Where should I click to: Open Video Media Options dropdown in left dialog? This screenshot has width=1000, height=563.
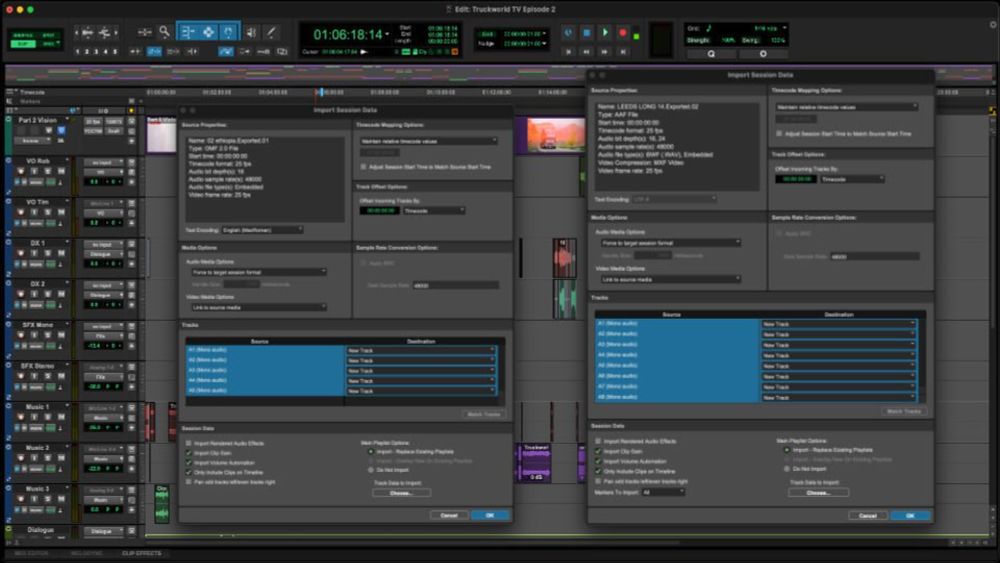pos(259,307)
